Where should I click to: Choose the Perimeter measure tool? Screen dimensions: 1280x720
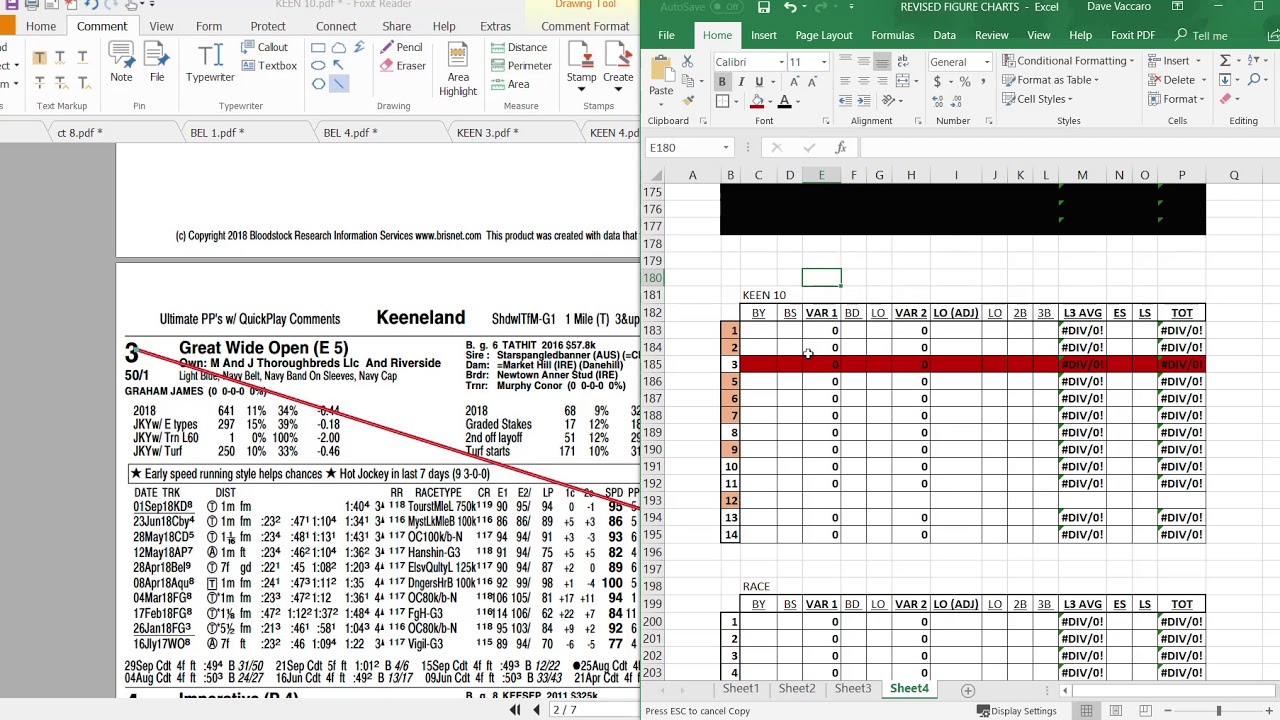[521, 66]
